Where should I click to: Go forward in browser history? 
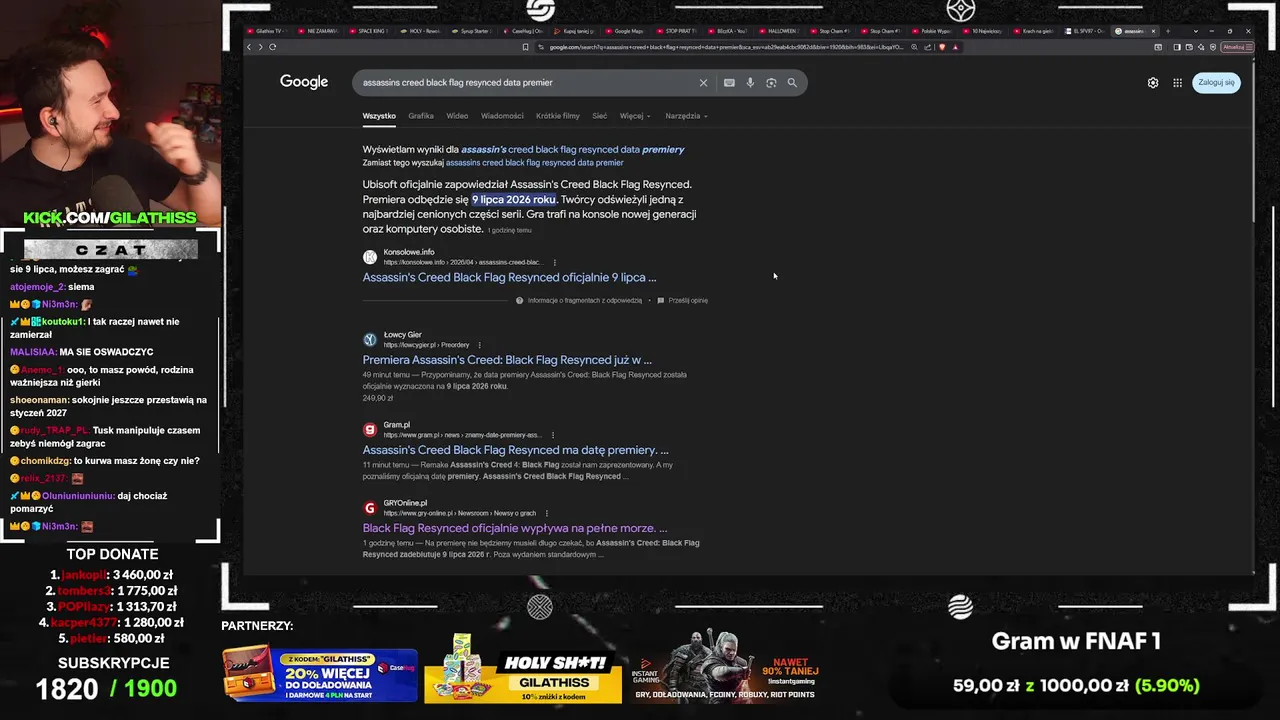(261, 47)
